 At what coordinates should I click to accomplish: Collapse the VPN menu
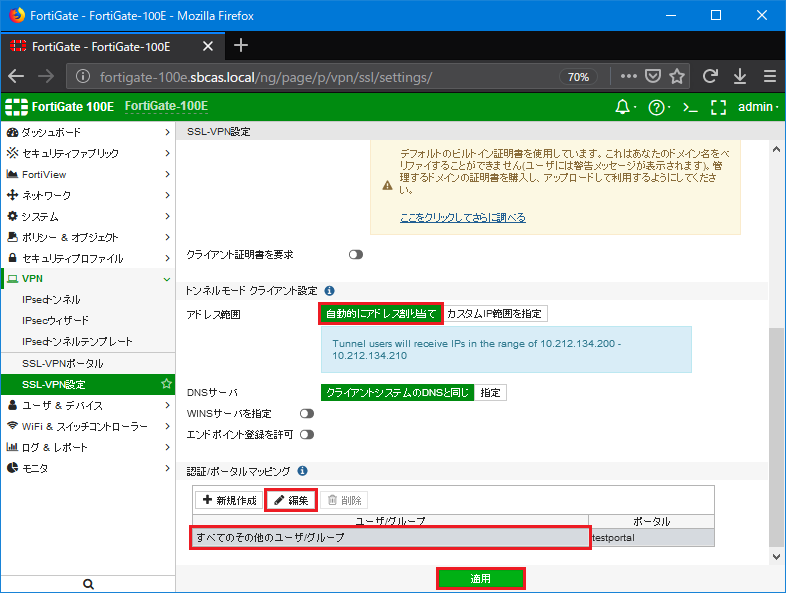pos(88,279)
